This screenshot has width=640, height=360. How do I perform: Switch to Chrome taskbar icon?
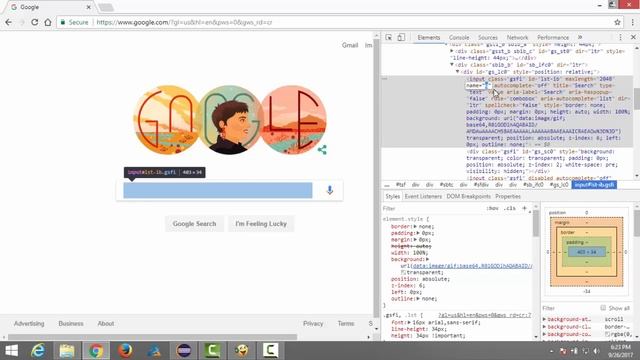pos(96,351)
